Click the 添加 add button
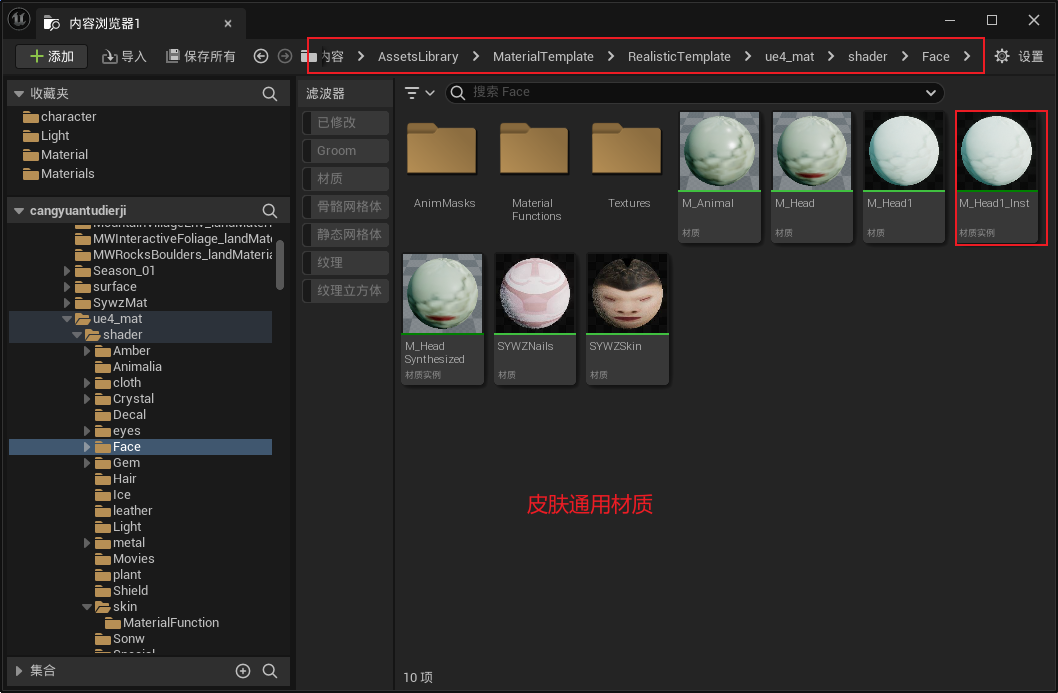This screenshot has width=1058, height=693. [52, 57]
